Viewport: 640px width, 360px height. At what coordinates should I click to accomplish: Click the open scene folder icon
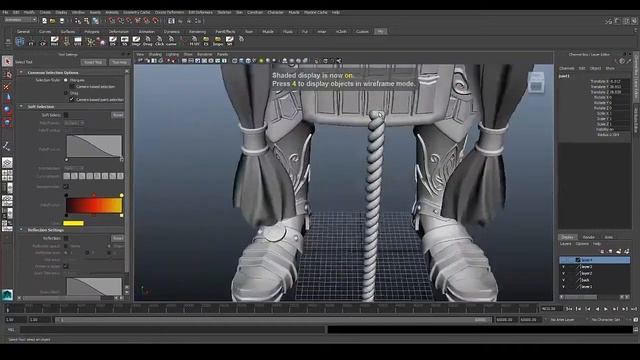(53, 21)
